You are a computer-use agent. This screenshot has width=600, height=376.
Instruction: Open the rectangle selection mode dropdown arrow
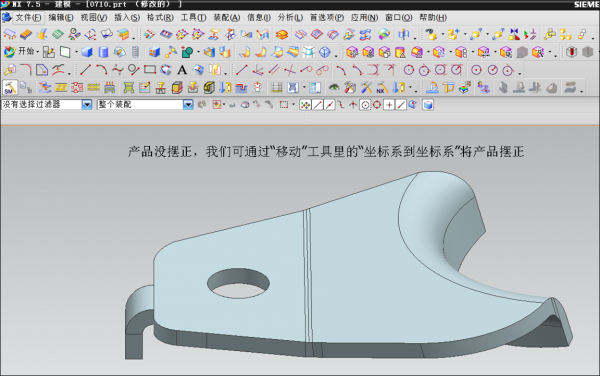click(293, 105)
